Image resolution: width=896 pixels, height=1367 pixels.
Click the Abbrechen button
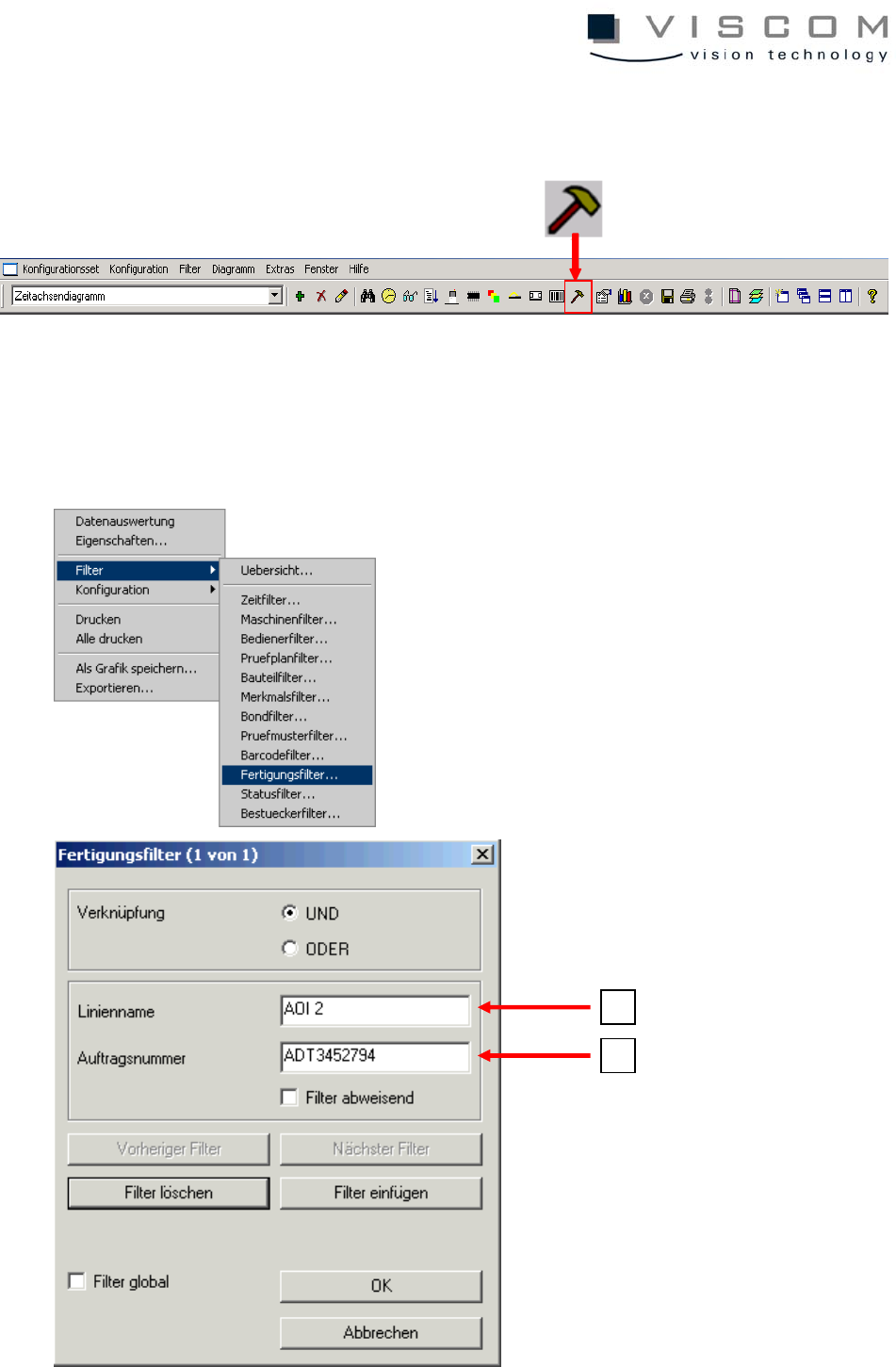click(381, 1332)
